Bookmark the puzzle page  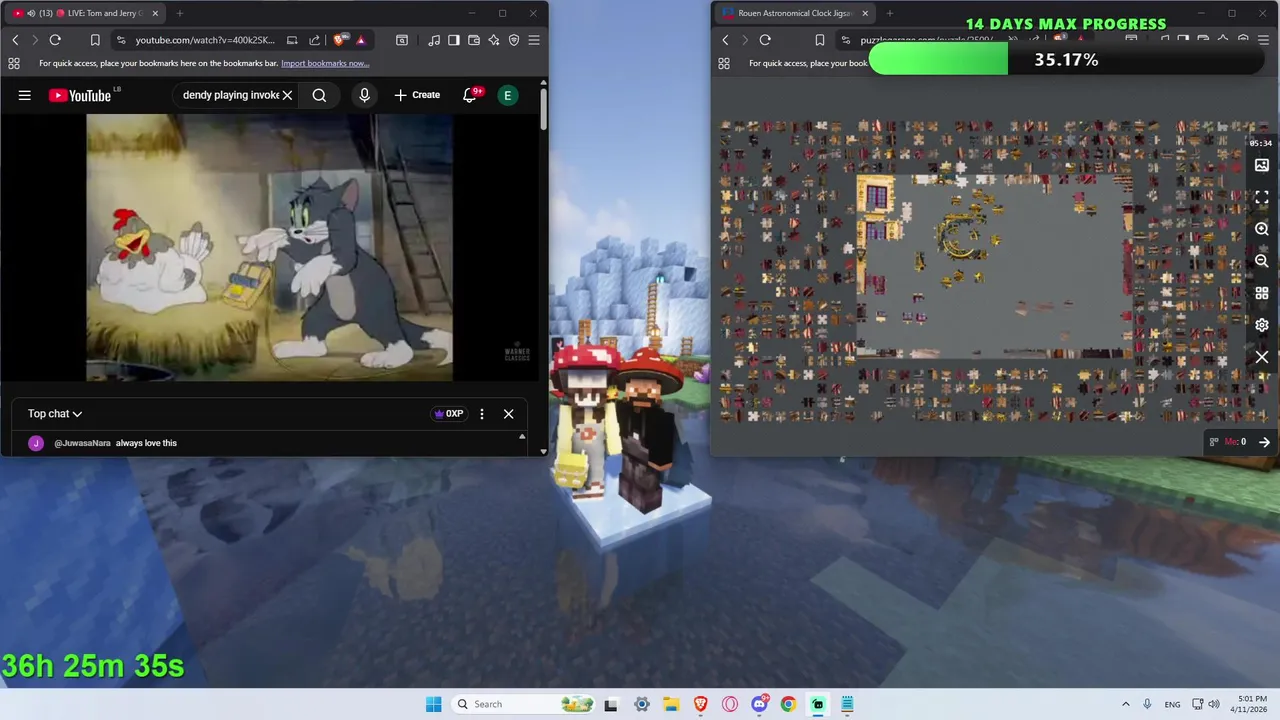[819, 40]
